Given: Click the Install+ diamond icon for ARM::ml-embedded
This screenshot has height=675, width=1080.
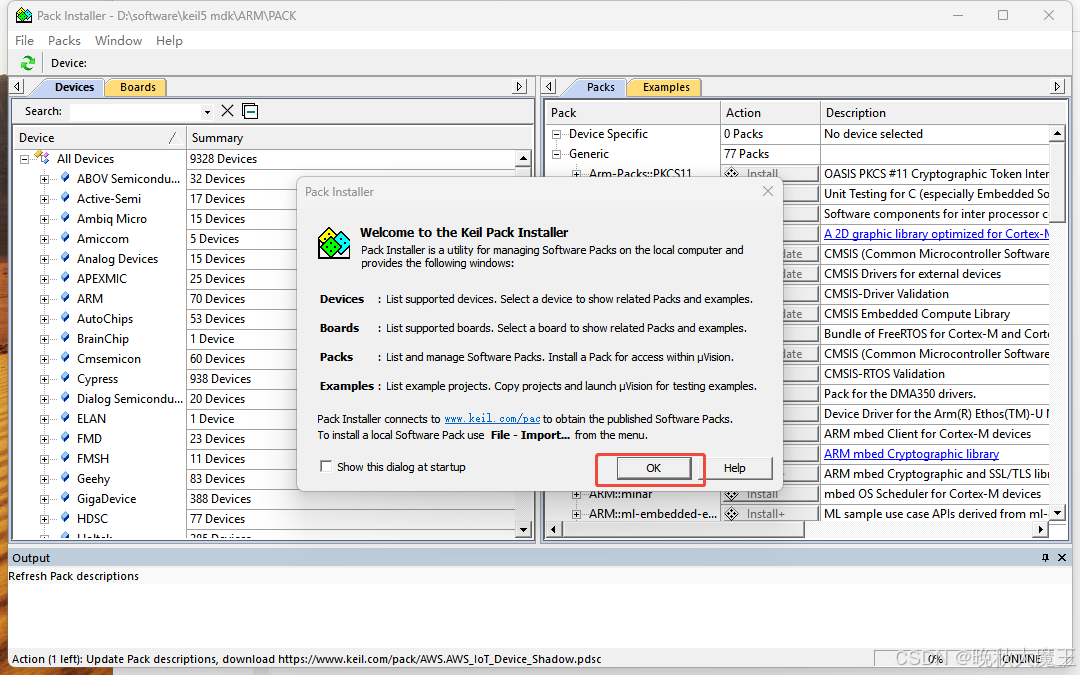Looking at the screenshot, I should [x=731, y=514].
